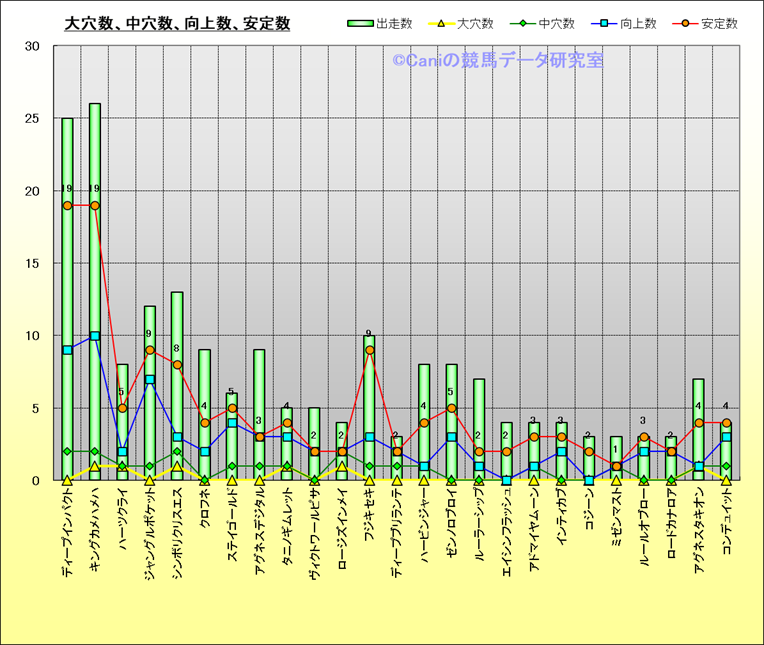The height and width of the screenshot is (645, 764).
Task: Select the orange 安定数 marker for フジキセキ
Action: coord(369,350)
